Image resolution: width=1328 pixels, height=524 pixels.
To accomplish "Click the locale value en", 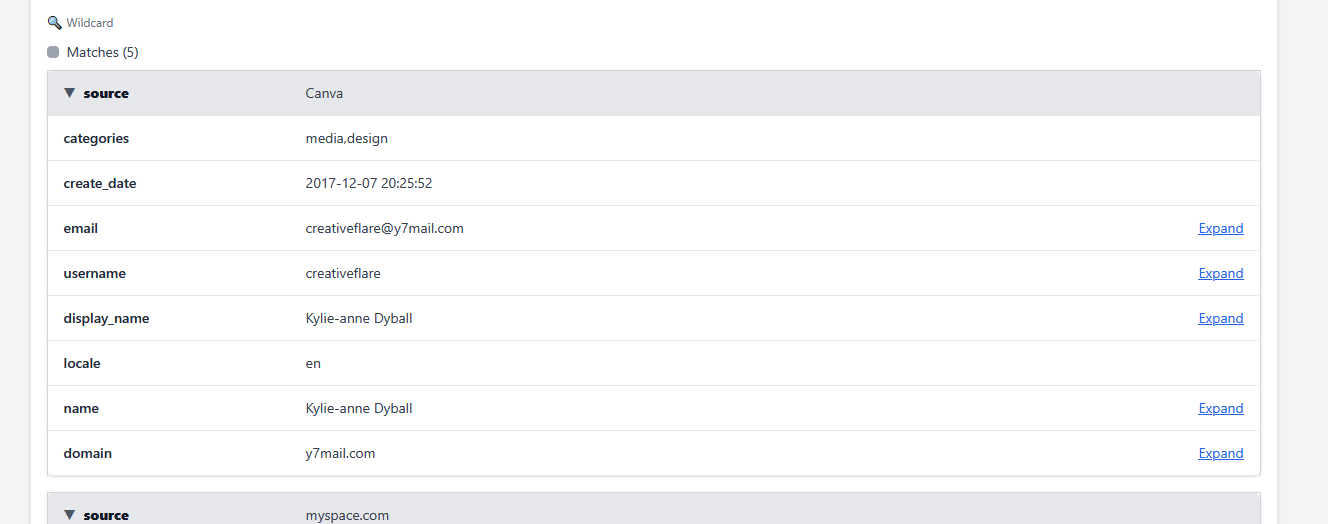I will [x=313, y=364].
